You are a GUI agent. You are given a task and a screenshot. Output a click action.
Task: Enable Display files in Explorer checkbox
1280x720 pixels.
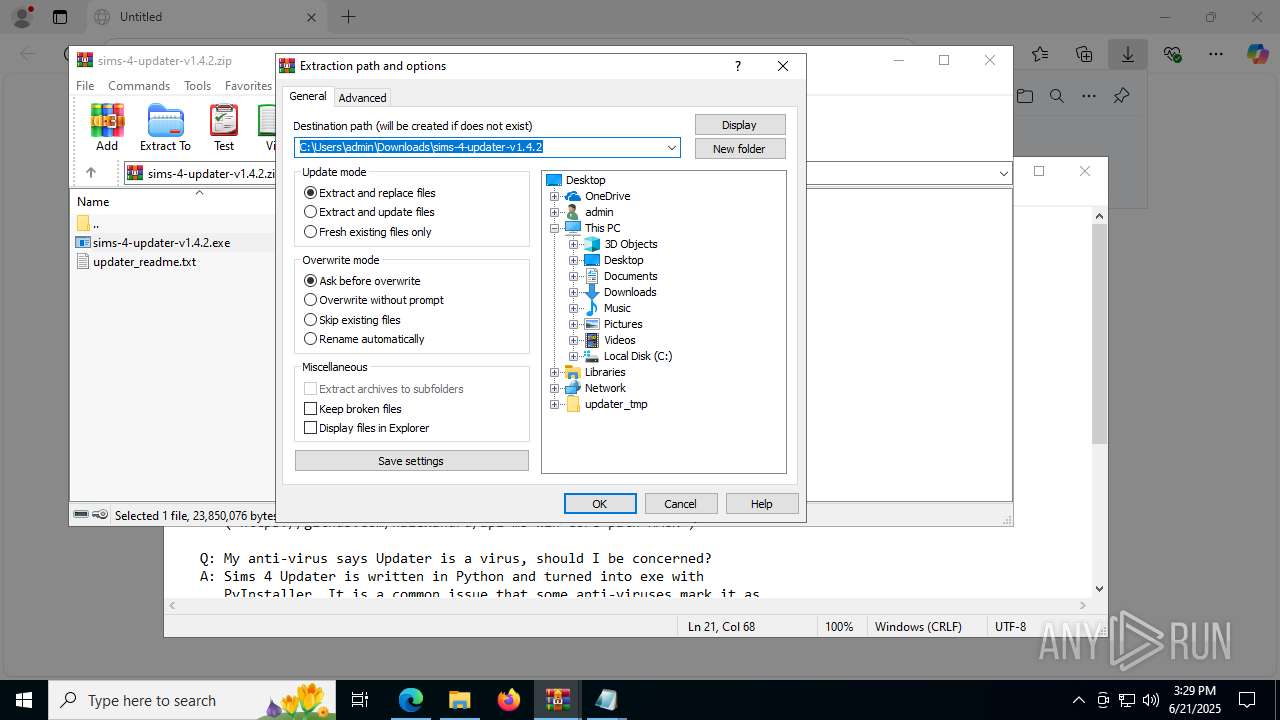367,428
